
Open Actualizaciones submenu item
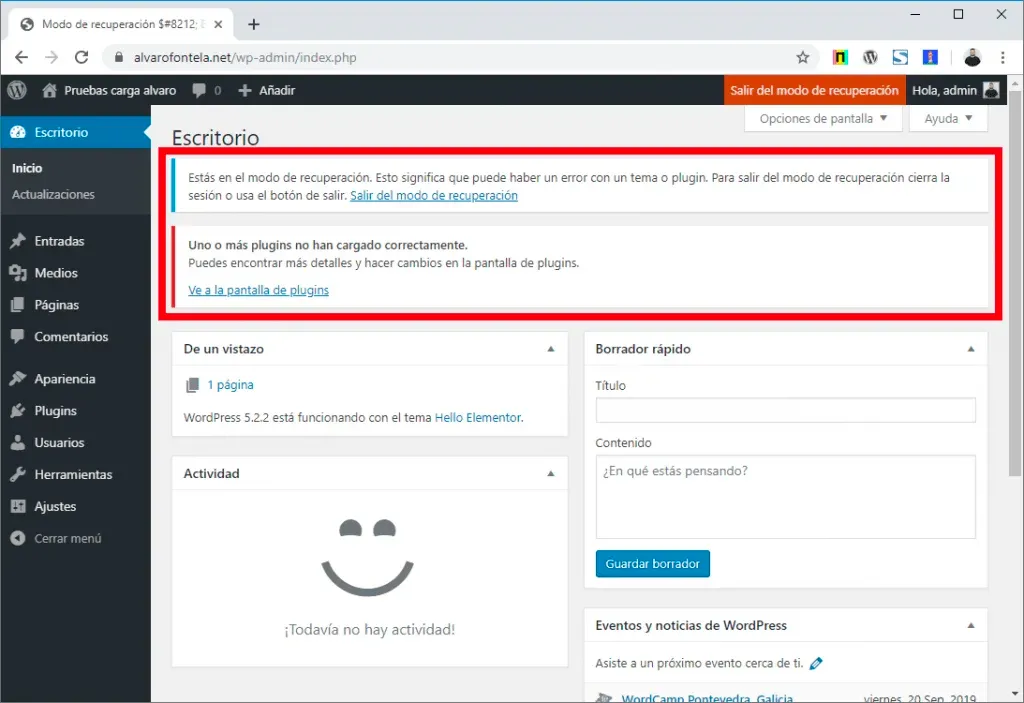click(x=53, y=194)
